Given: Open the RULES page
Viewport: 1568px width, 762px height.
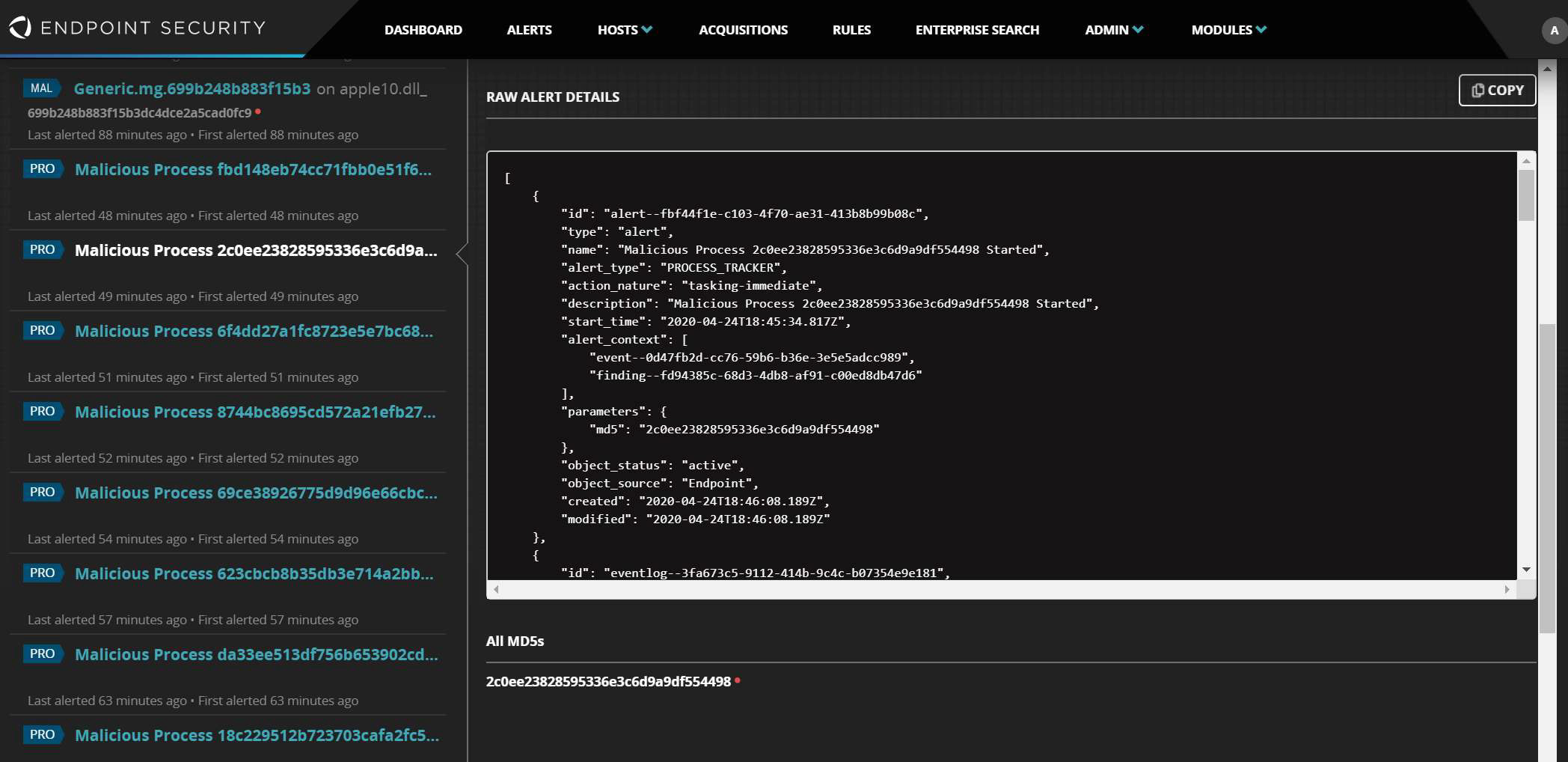Looking at the screenshot, I should coord(851,30).
